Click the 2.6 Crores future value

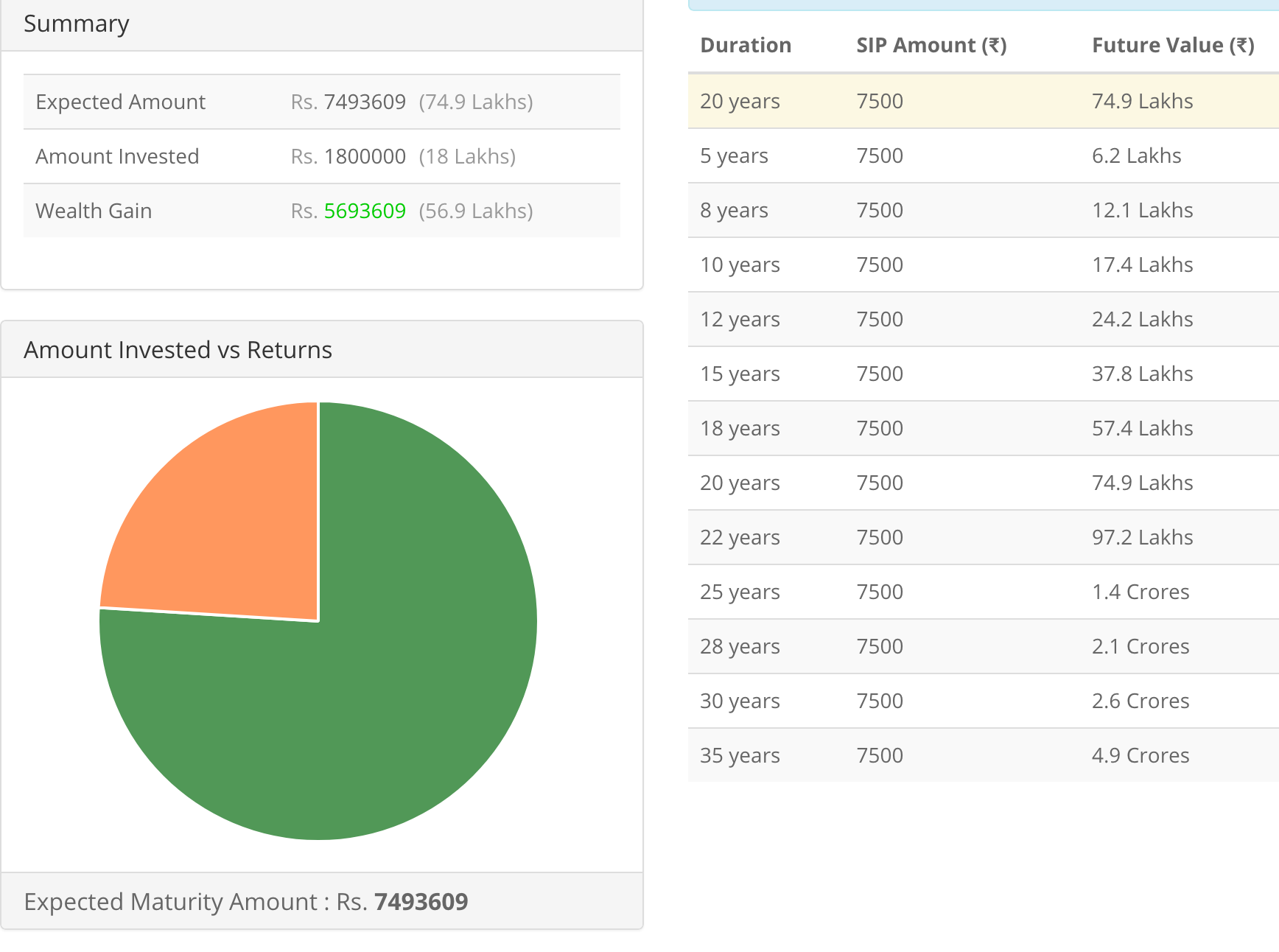click(x=1140, y=701)
